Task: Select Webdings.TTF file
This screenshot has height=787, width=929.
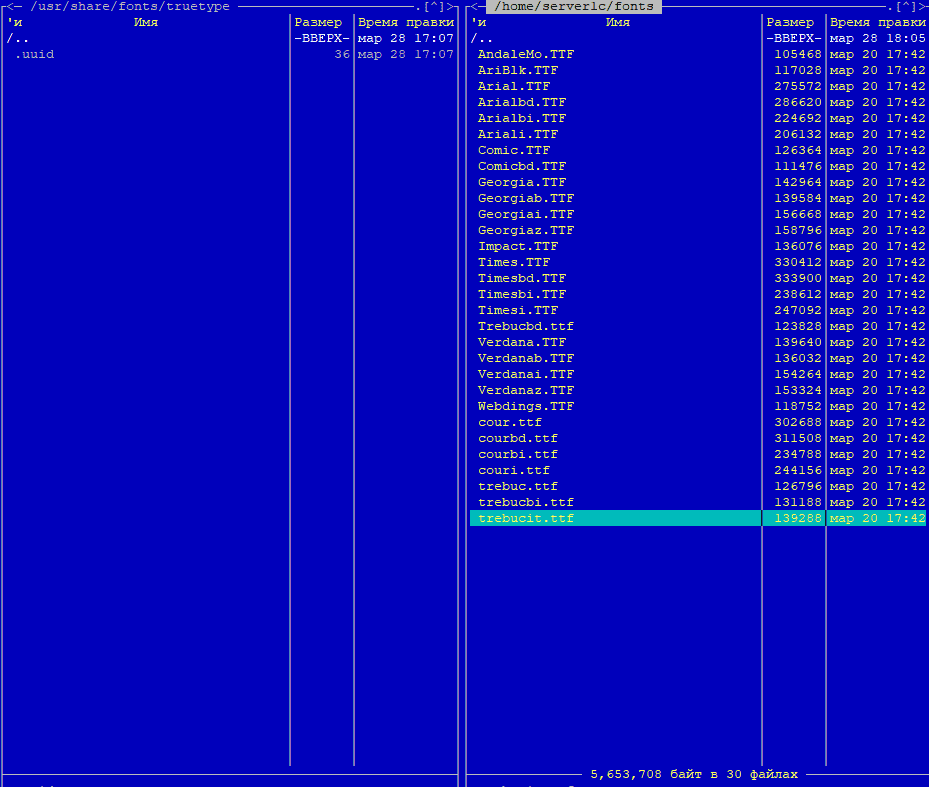Action: click(526, 407)
